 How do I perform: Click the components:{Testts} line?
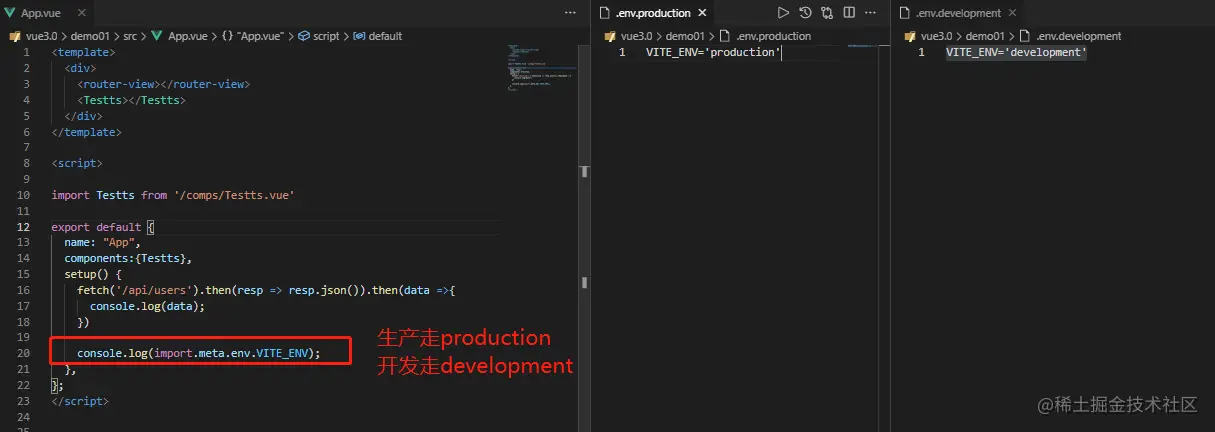pyautogui.click(x=128, y=259)
